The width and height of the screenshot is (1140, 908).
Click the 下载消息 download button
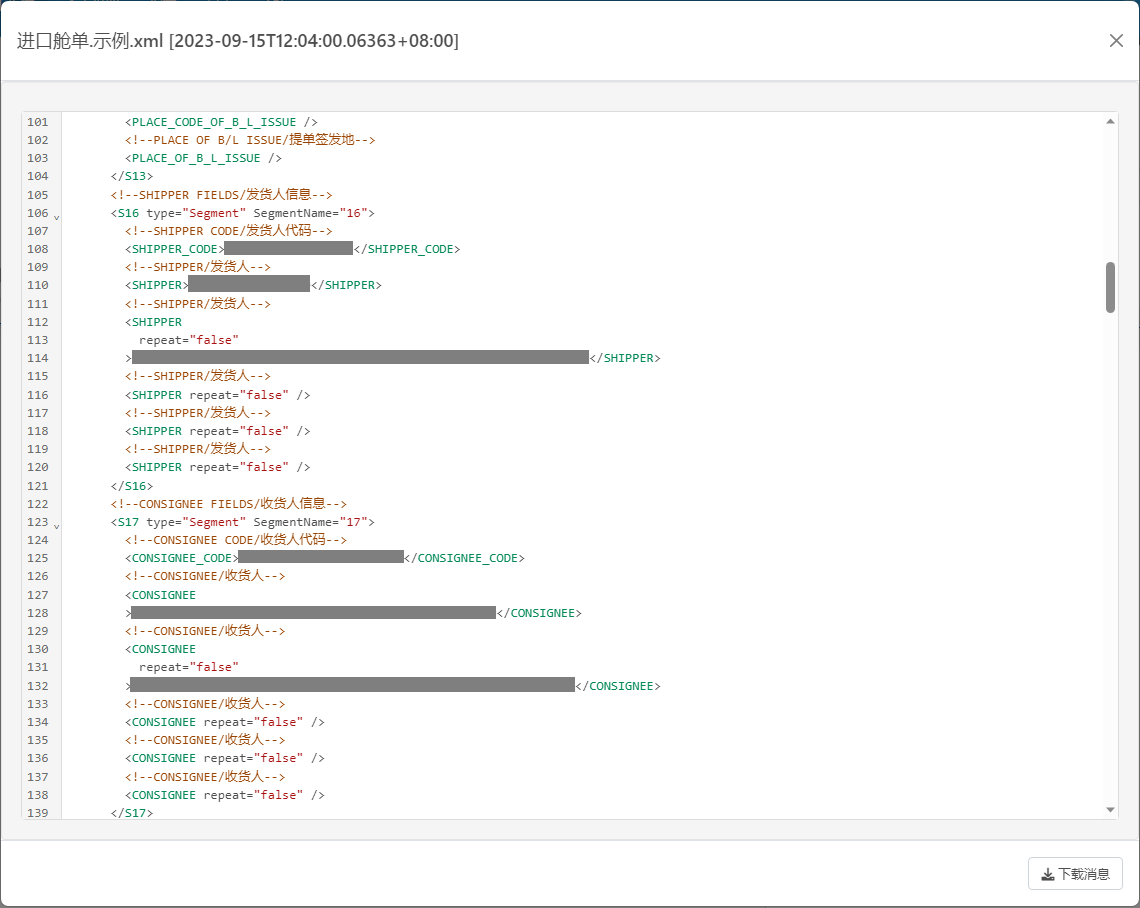tap(1075, 874)
